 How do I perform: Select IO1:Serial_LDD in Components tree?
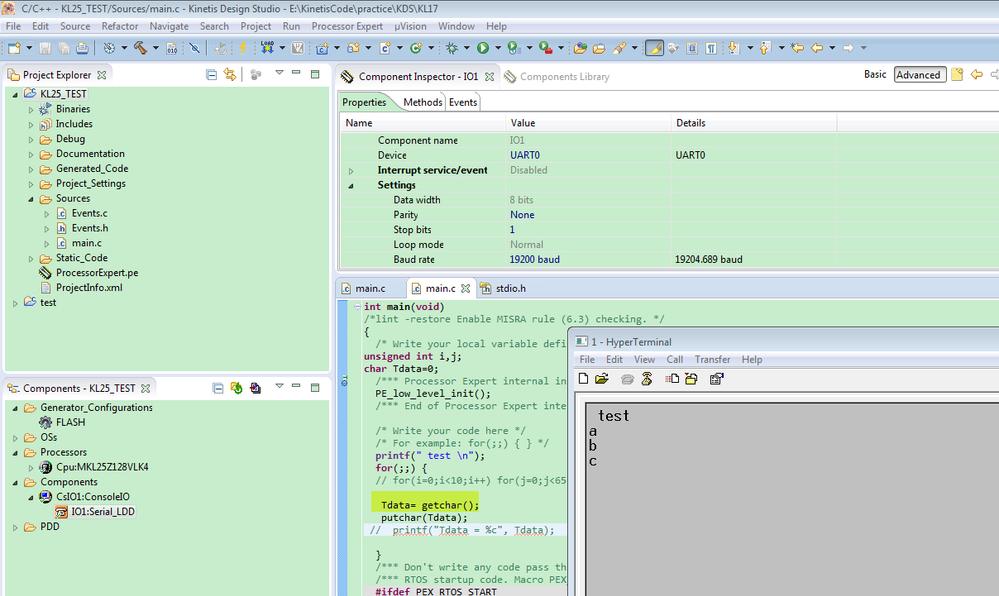(x=101, y=512)
